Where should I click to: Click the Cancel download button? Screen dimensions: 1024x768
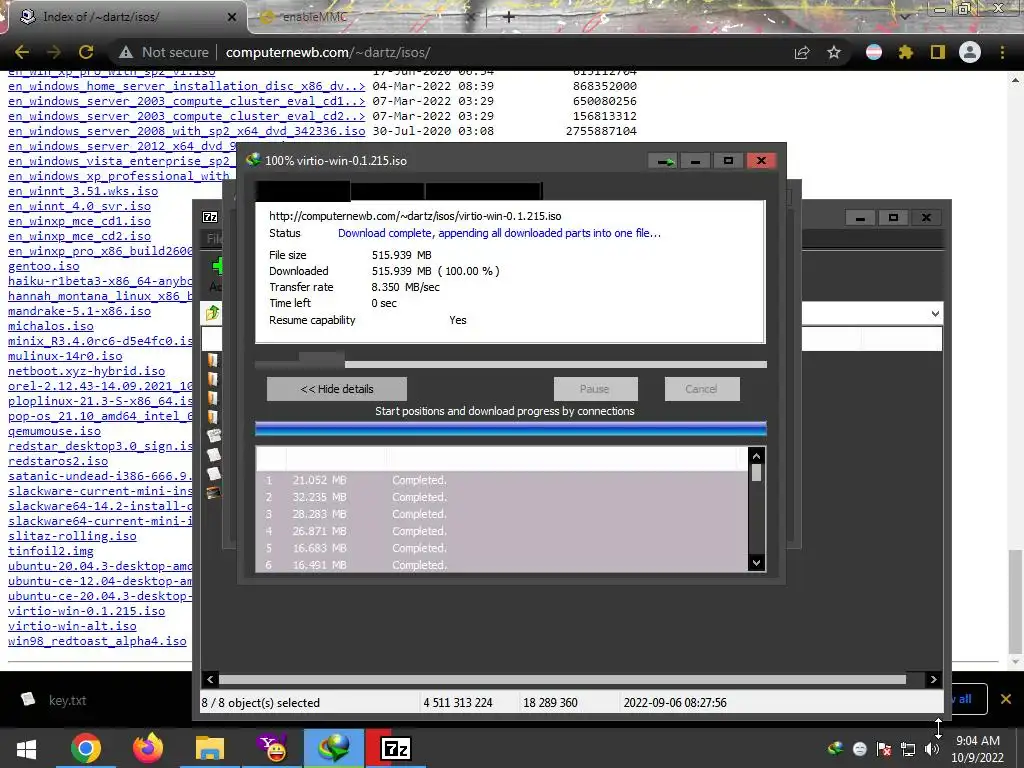pyautogui.click(x=702, y=389)
